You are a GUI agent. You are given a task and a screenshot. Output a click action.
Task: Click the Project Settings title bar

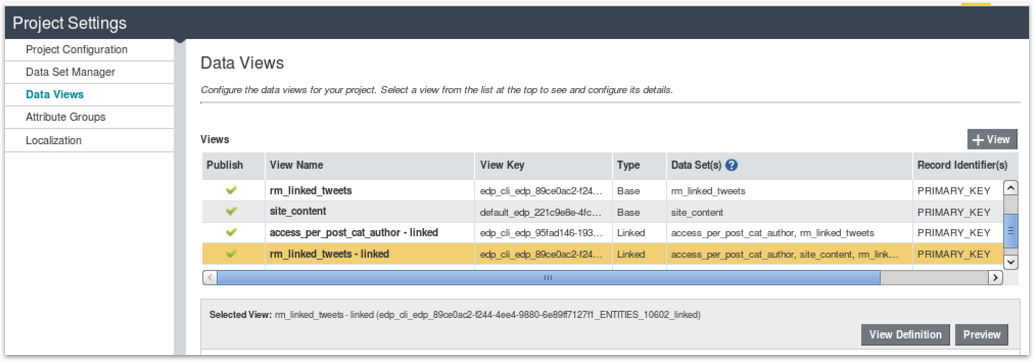[517, 23]
